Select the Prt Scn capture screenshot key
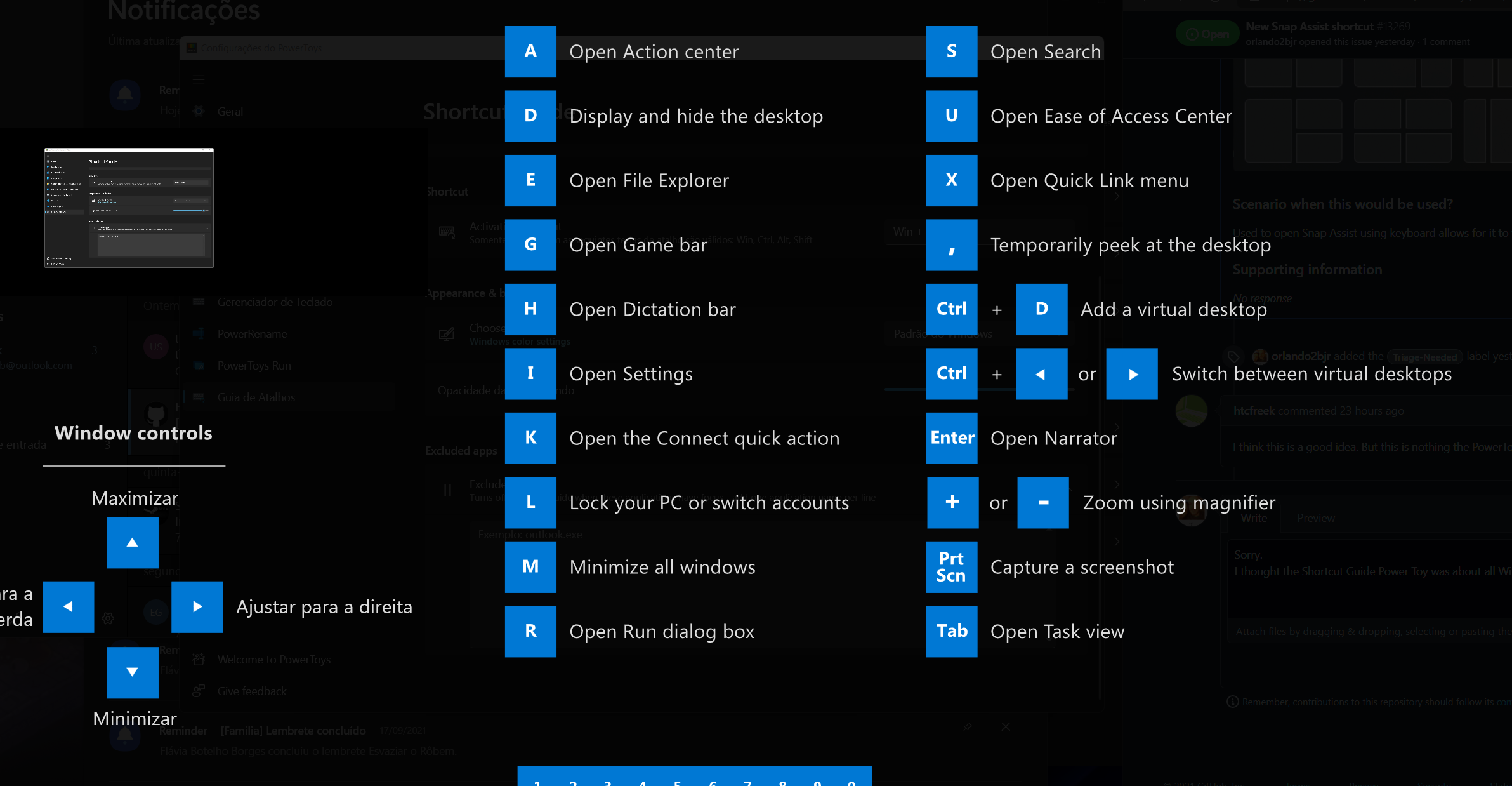The height and width of the screenshot is (786, 1512). (x=951, y=567)
